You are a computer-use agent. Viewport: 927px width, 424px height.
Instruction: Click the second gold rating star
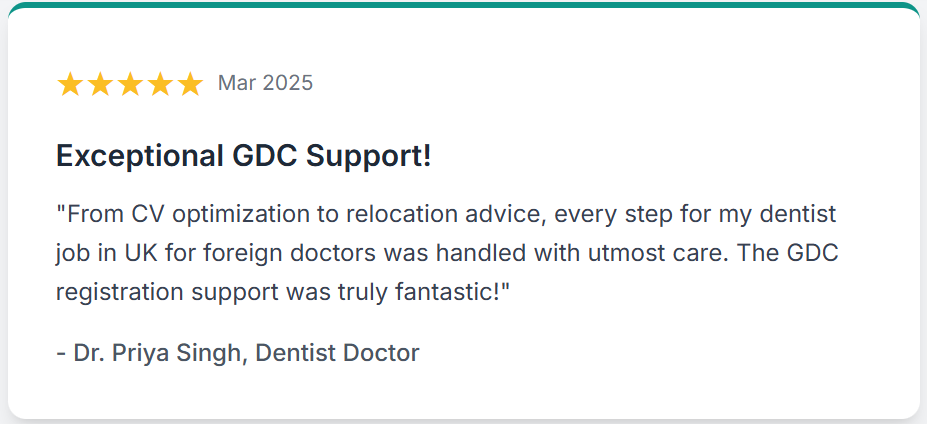pos(101,84)
